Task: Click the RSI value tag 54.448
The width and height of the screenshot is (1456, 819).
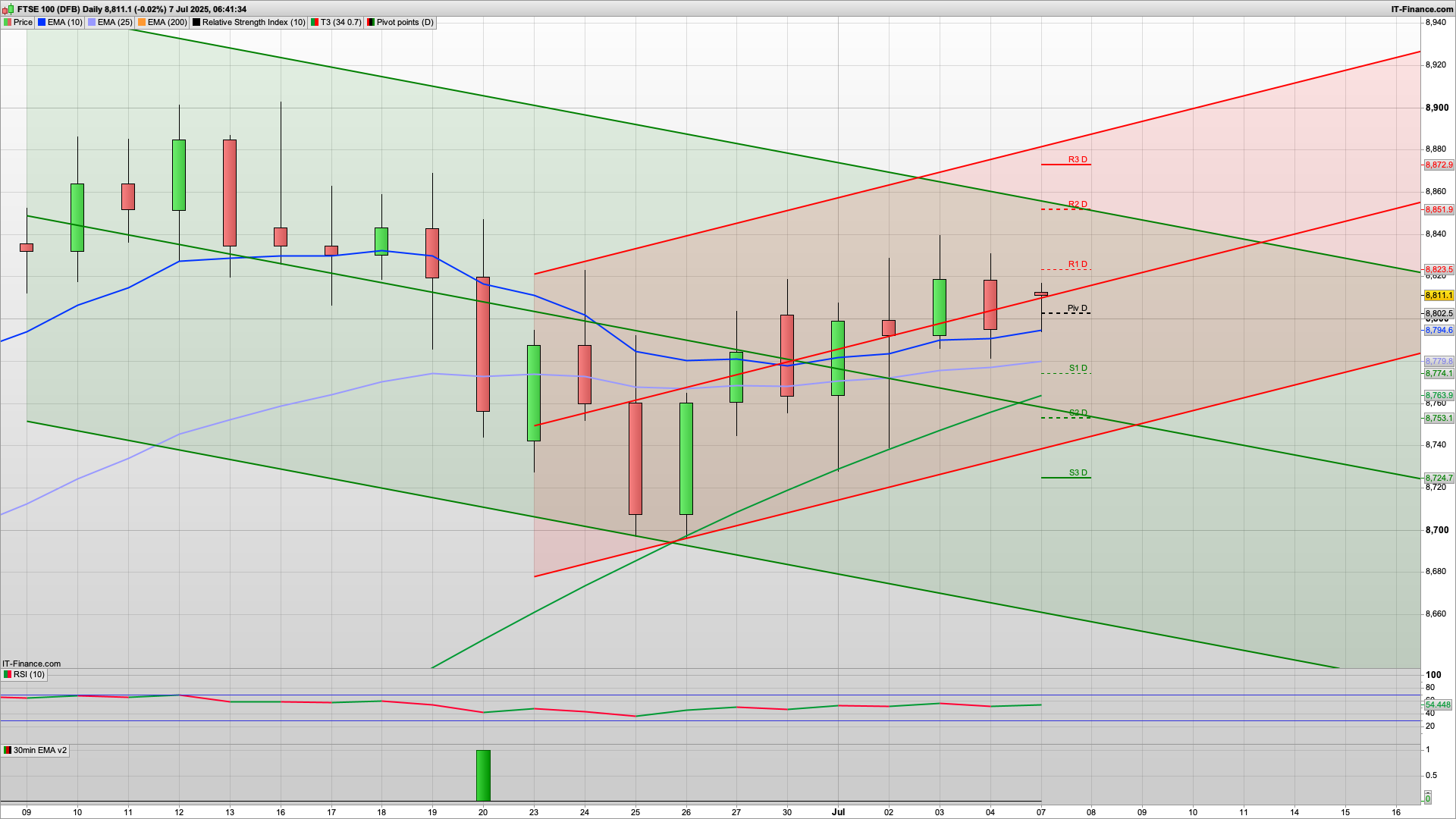Action: (1438, 704)
